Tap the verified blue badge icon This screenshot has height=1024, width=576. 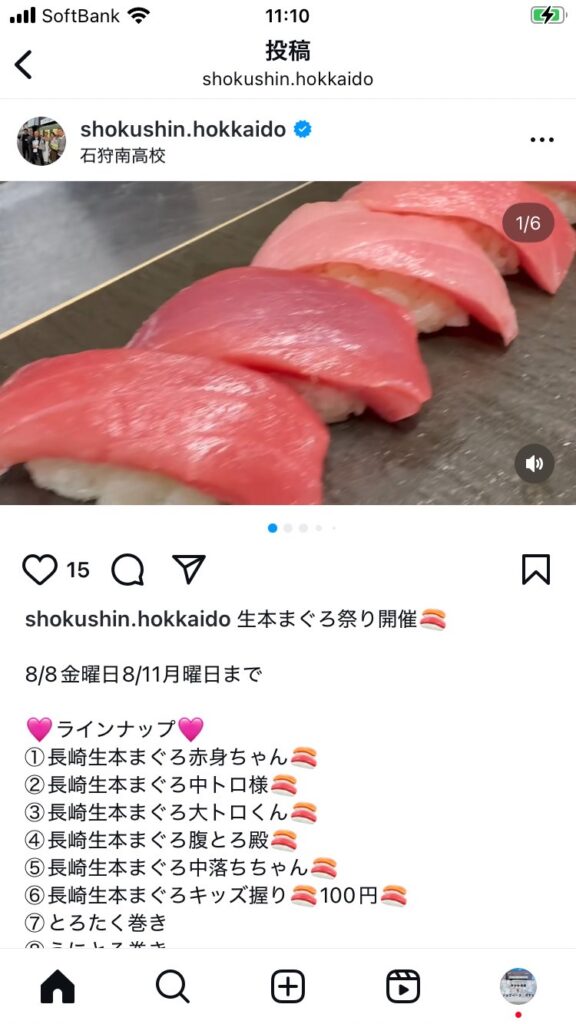[x=302, y=129]
